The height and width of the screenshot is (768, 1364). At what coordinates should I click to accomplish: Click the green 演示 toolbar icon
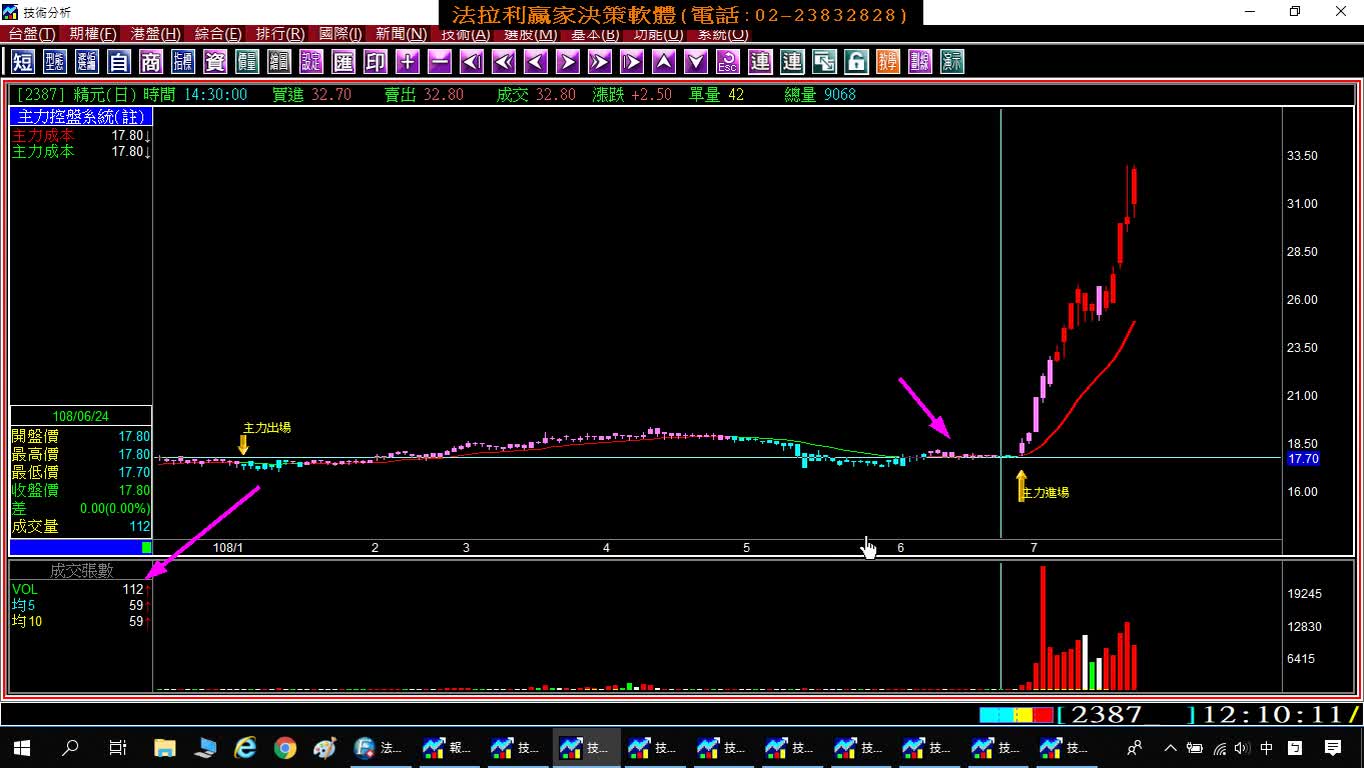[x=951, y=62]
